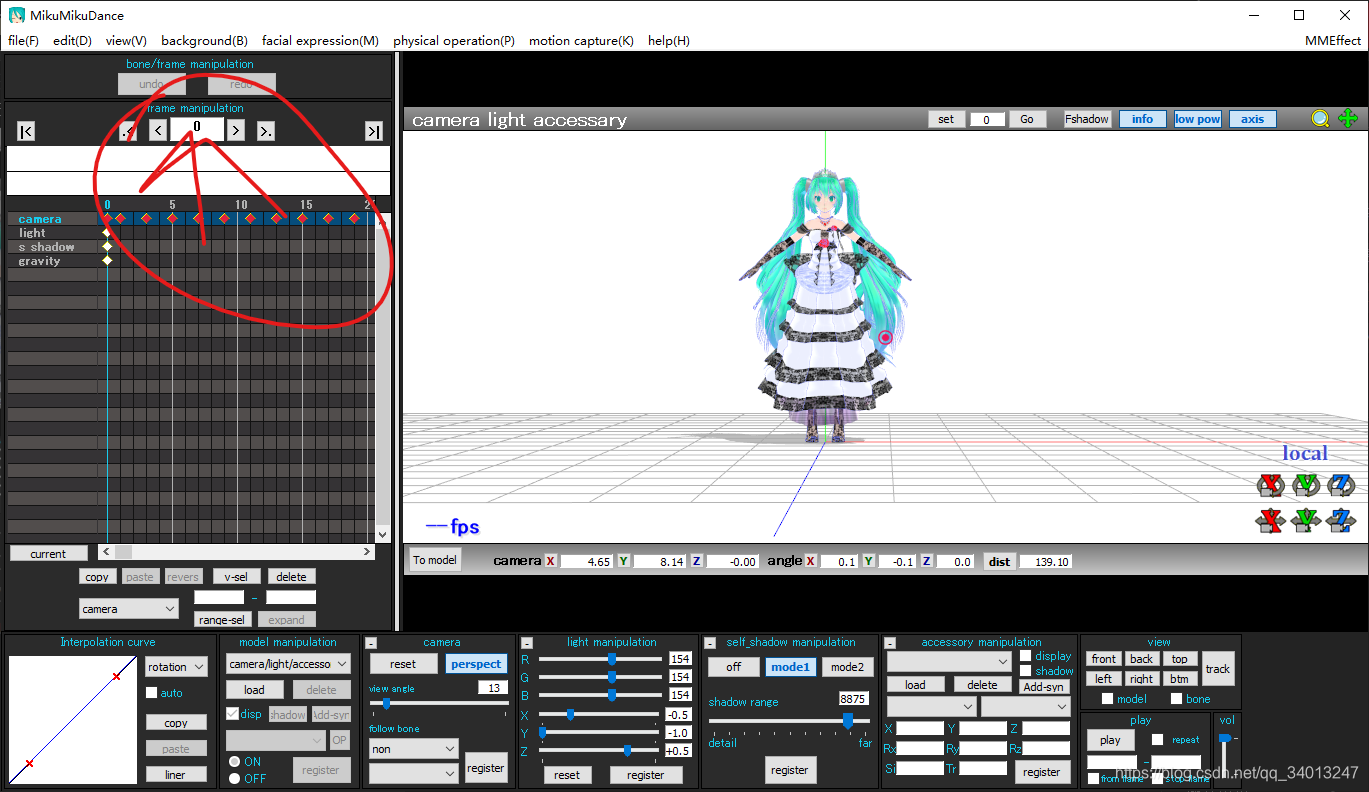
Task: Click the green four-arrow move view icon
Action: (x=1348, y=119)
